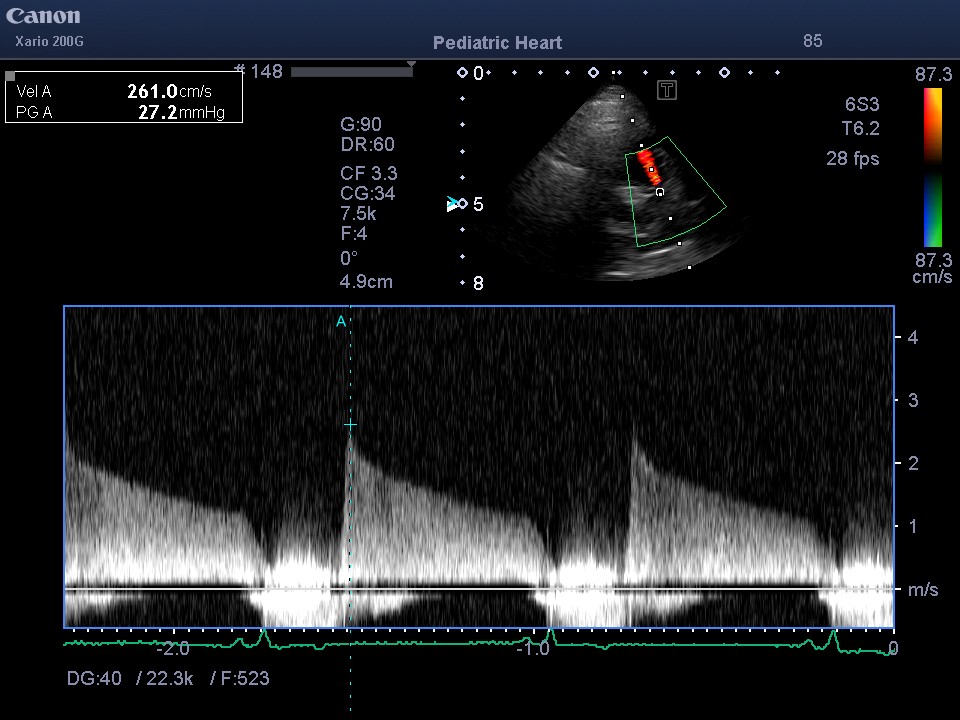Click the cyan 'A' caliper label
The width and height of the screenshot is (960, 720).
click(x=341, y=321)
